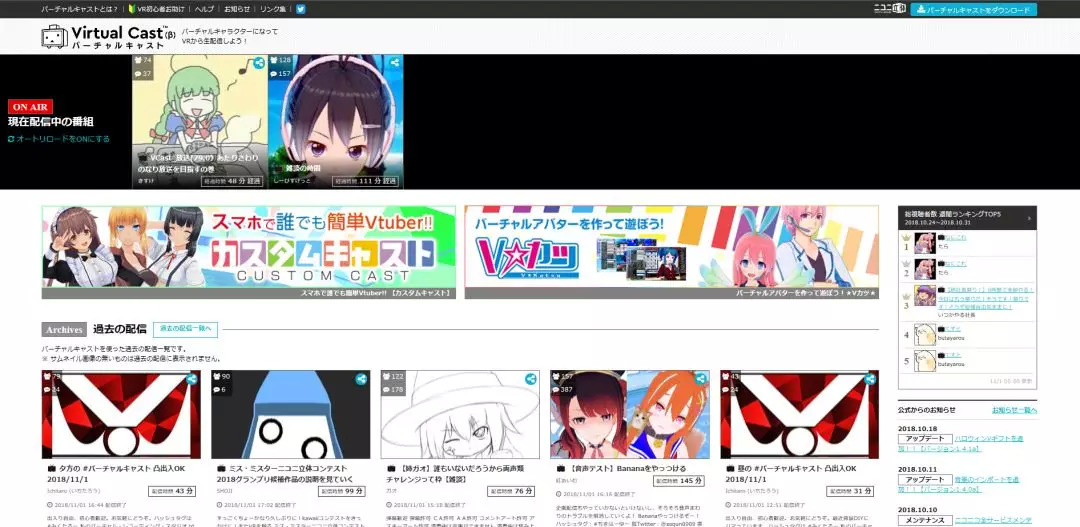Click the Archives gray label
The image size is (1080, 527).
(x=64, y=329)
